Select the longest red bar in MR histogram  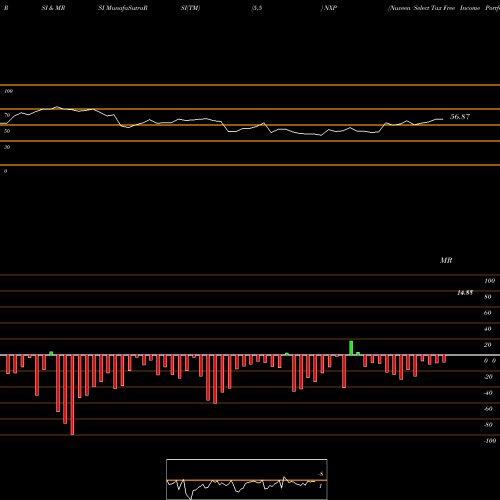72,395
